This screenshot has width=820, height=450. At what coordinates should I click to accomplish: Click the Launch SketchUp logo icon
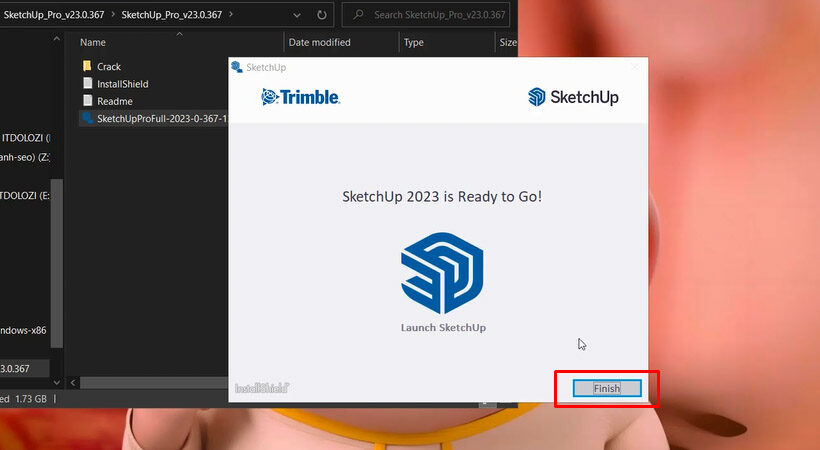click(442, 267)
